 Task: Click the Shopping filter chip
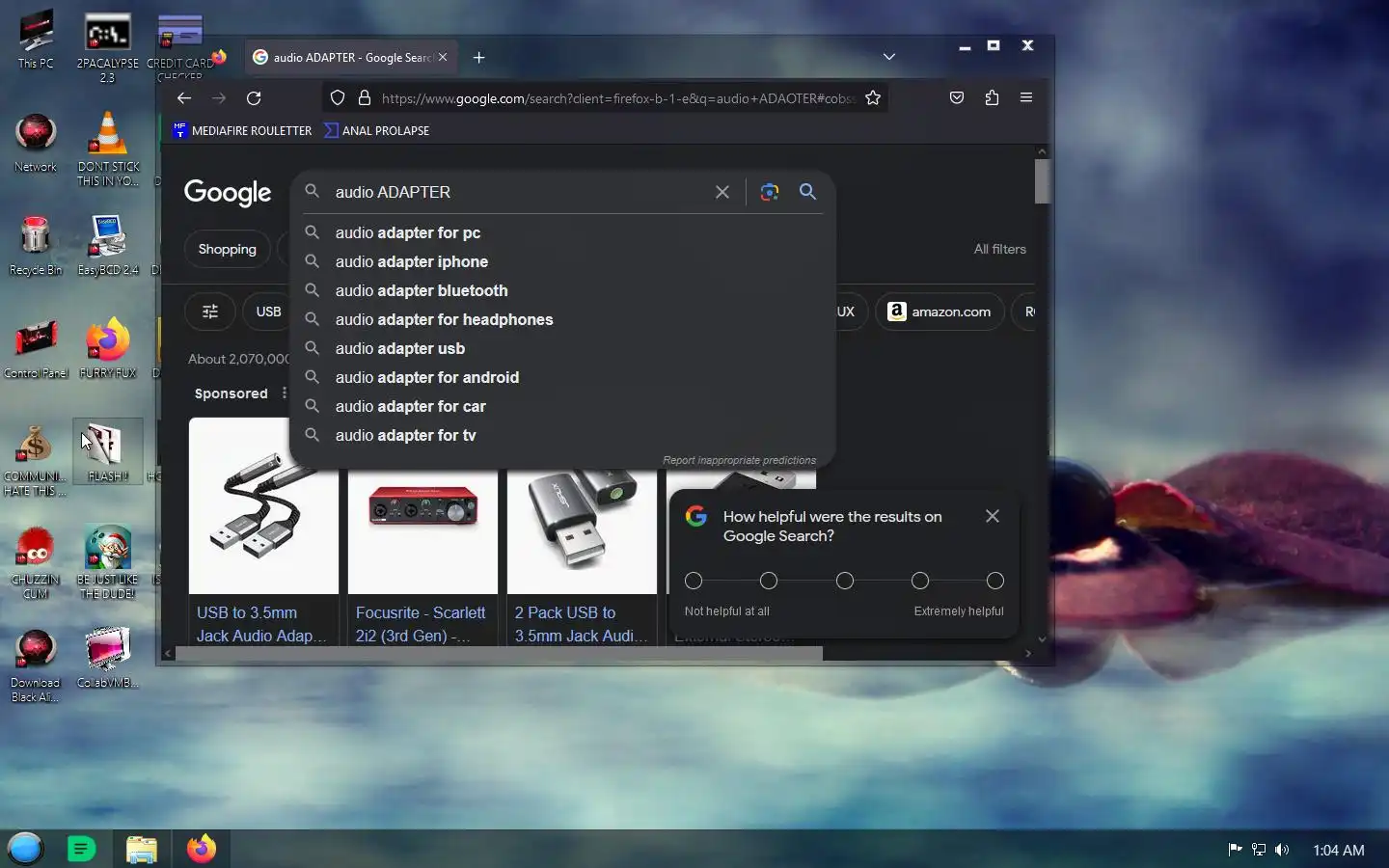(228, 249)
